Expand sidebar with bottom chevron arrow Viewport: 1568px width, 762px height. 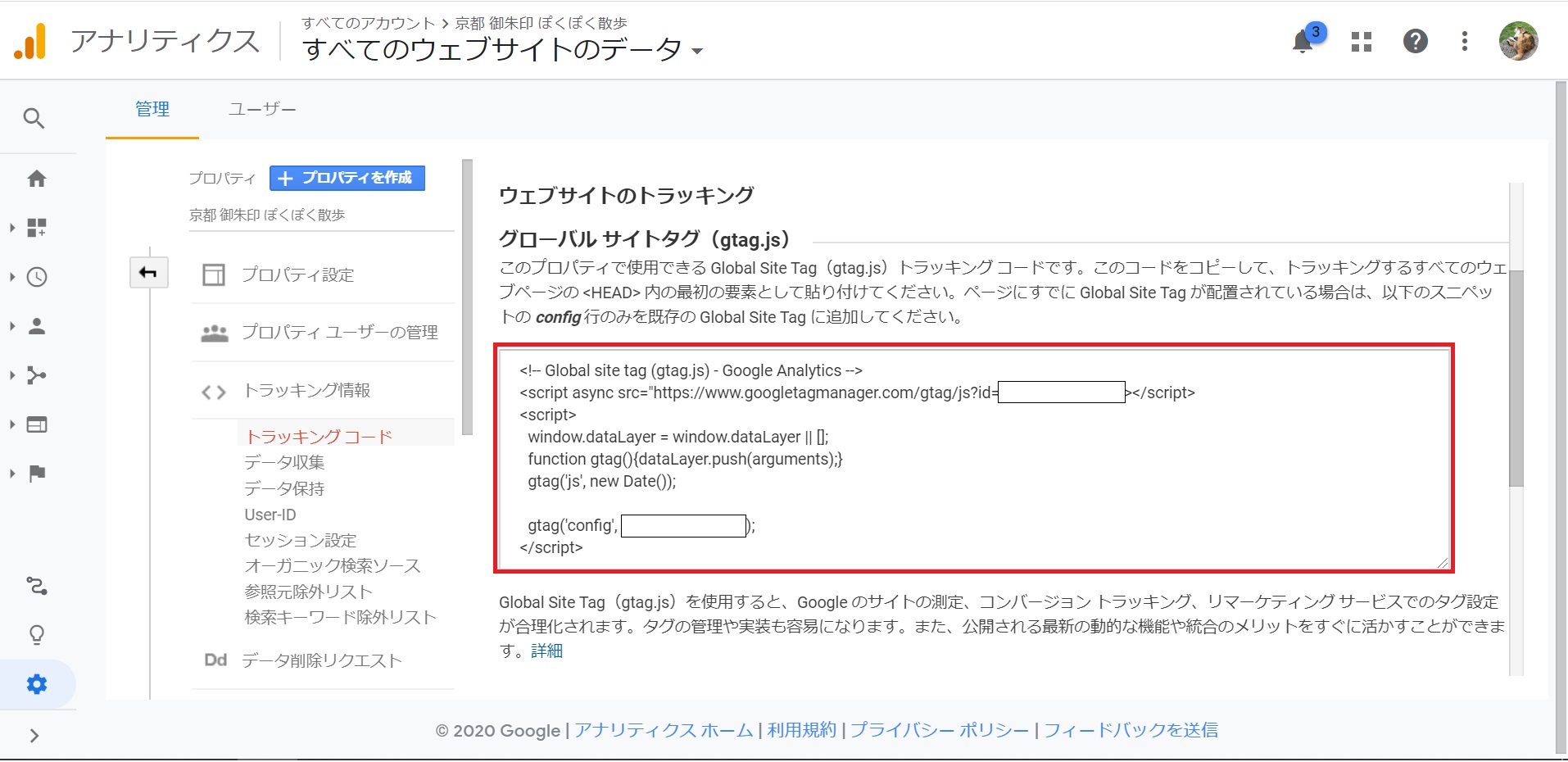tap(34, 736)
